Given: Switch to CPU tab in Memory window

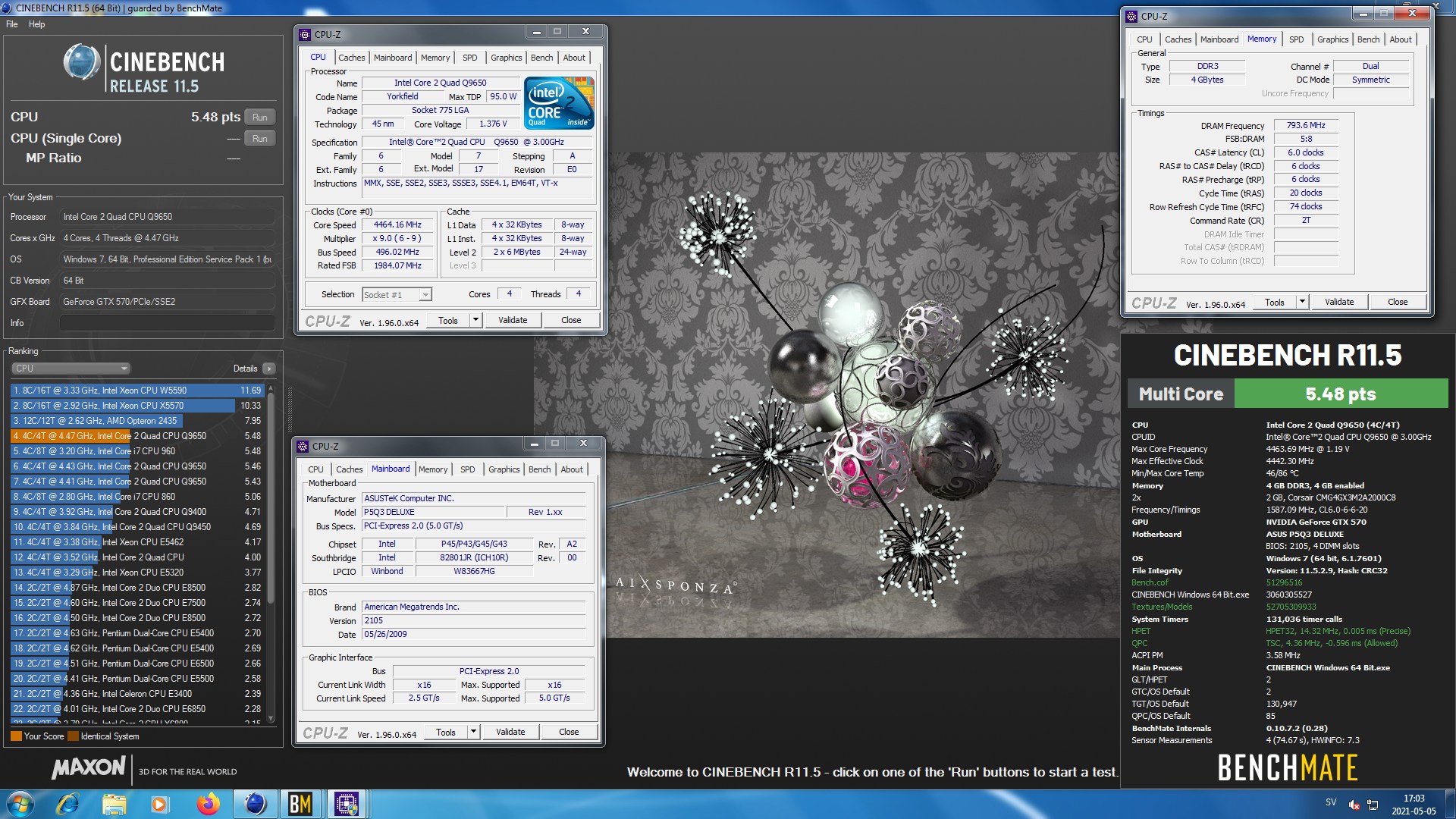Looking at the screenshot, I should coord(1144,39).
